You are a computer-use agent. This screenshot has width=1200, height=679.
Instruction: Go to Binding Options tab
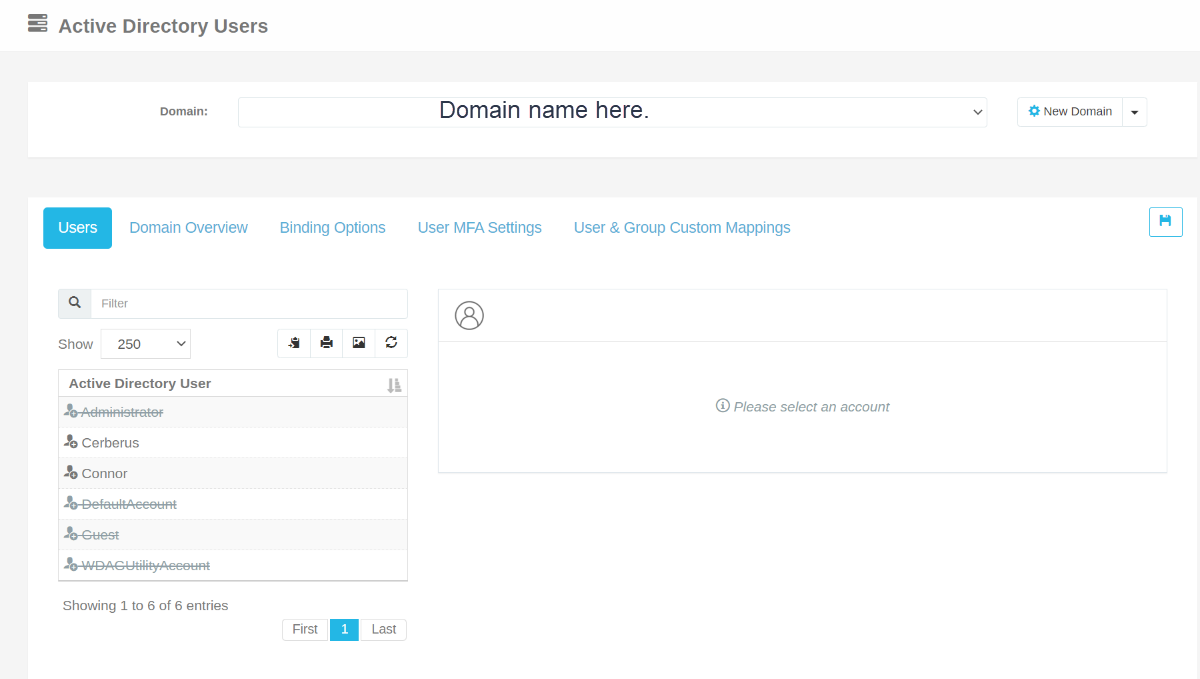click(x=332, y=228)
